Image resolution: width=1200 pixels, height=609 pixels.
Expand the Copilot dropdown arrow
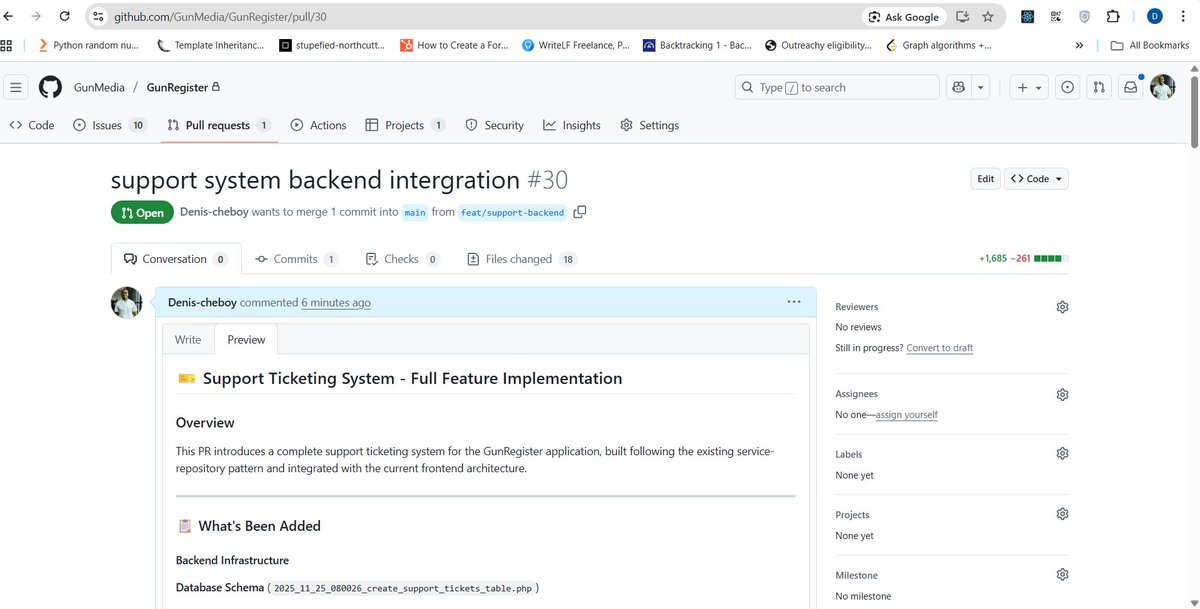(981, 88)
